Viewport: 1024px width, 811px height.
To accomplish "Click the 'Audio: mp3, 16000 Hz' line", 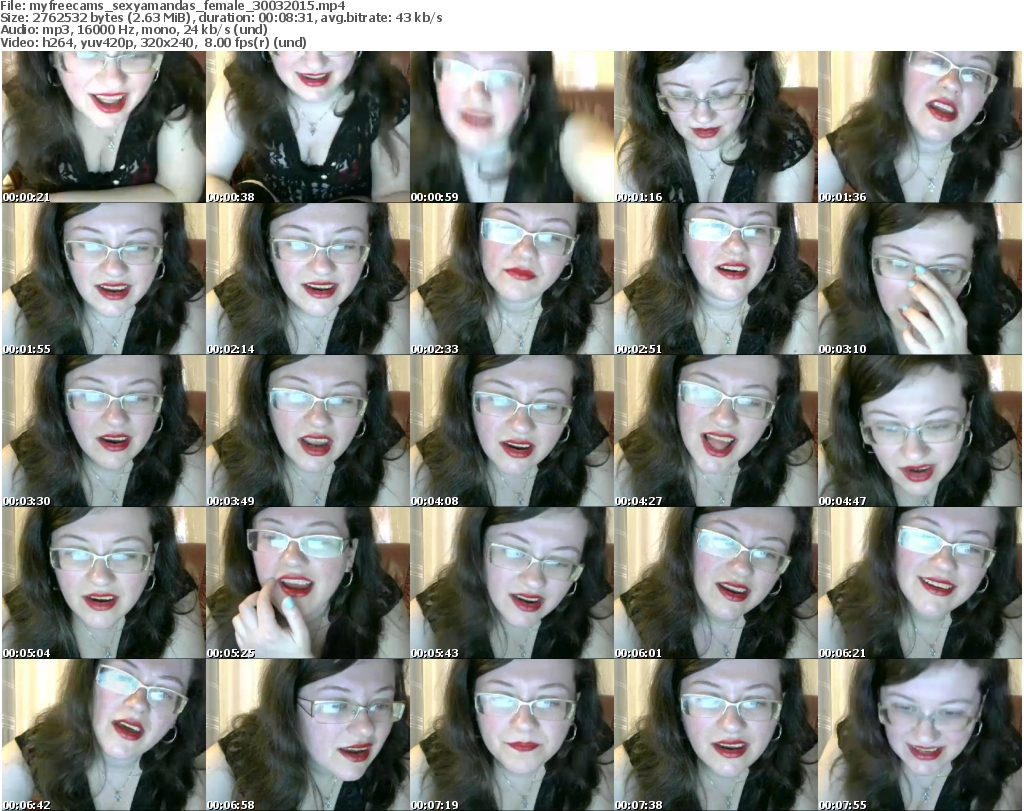I will coord(134,30).
